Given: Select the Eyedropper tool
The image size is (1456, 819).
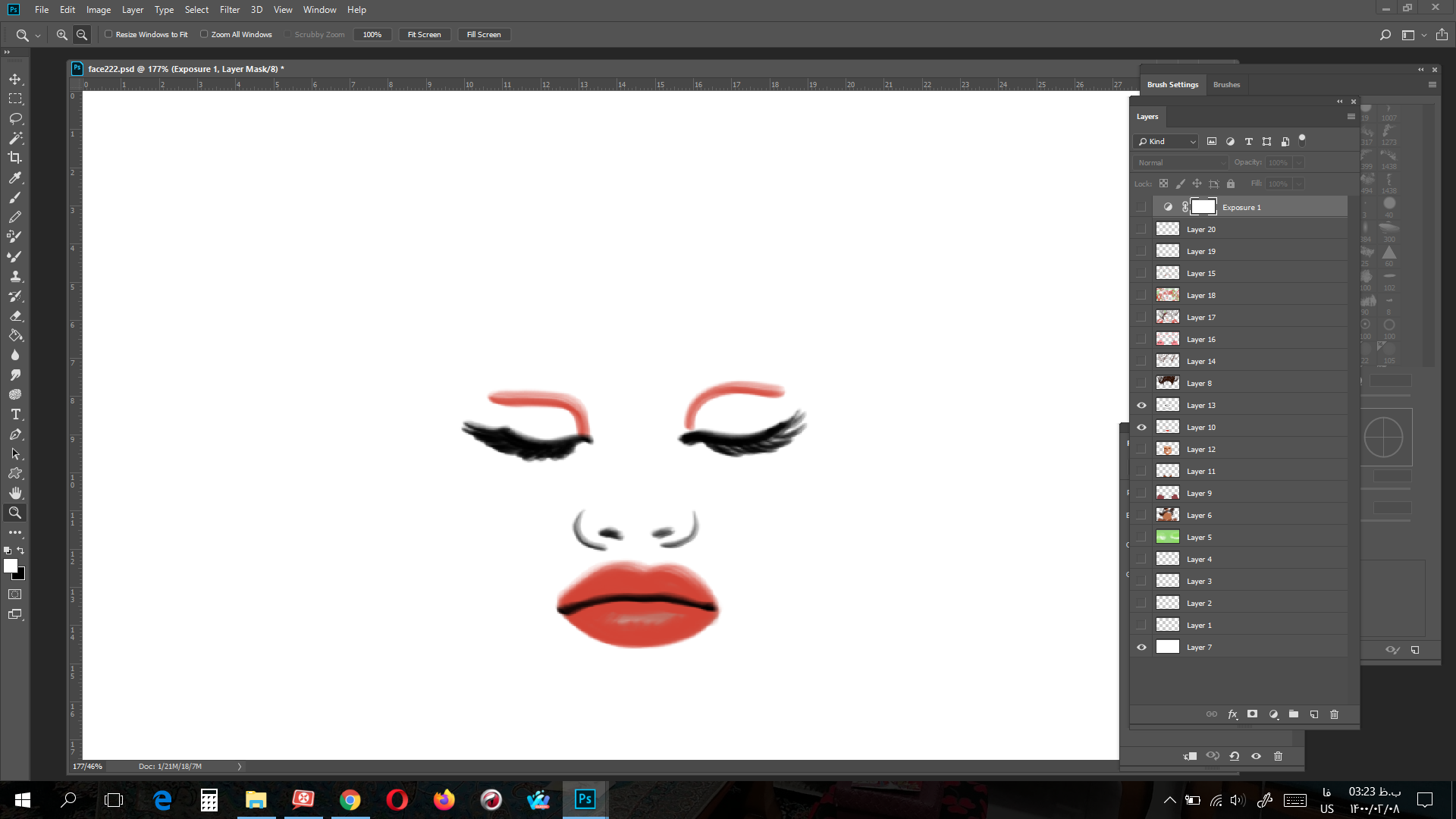Looking at the screenshot, I should coord(15,177).
